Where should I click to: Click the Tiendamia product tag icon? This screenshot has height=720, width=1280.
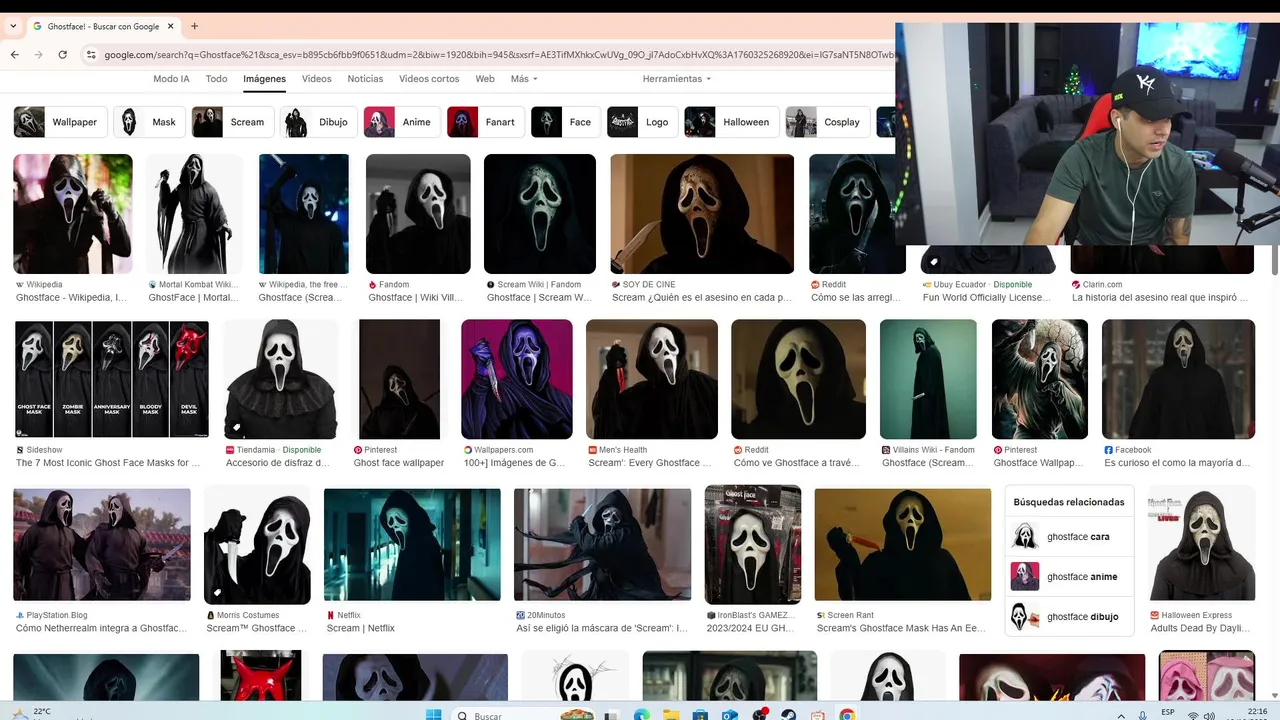click(x=237, y=427)
